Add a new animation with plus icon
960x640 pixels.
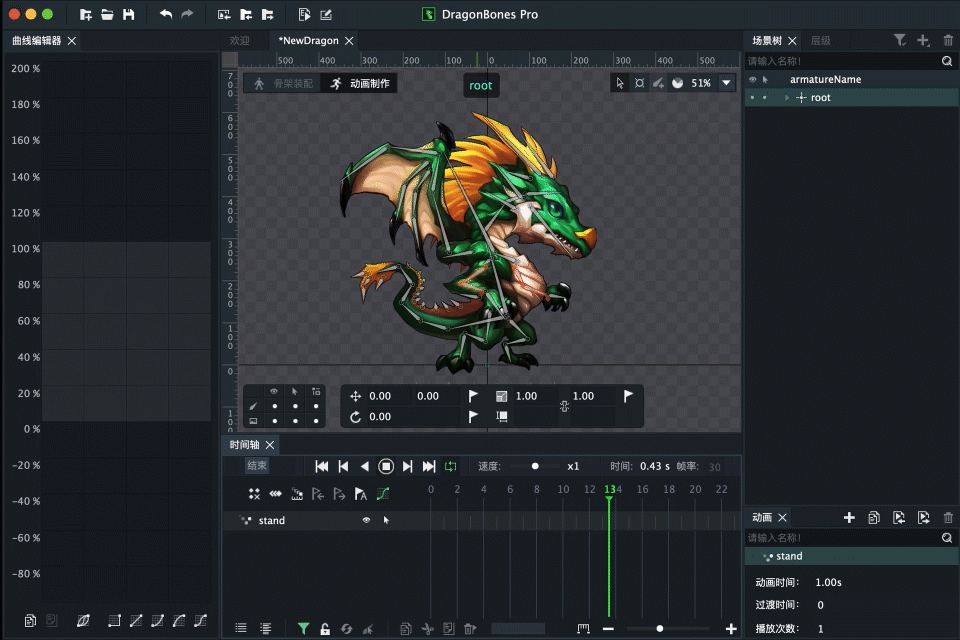[849, 518]
